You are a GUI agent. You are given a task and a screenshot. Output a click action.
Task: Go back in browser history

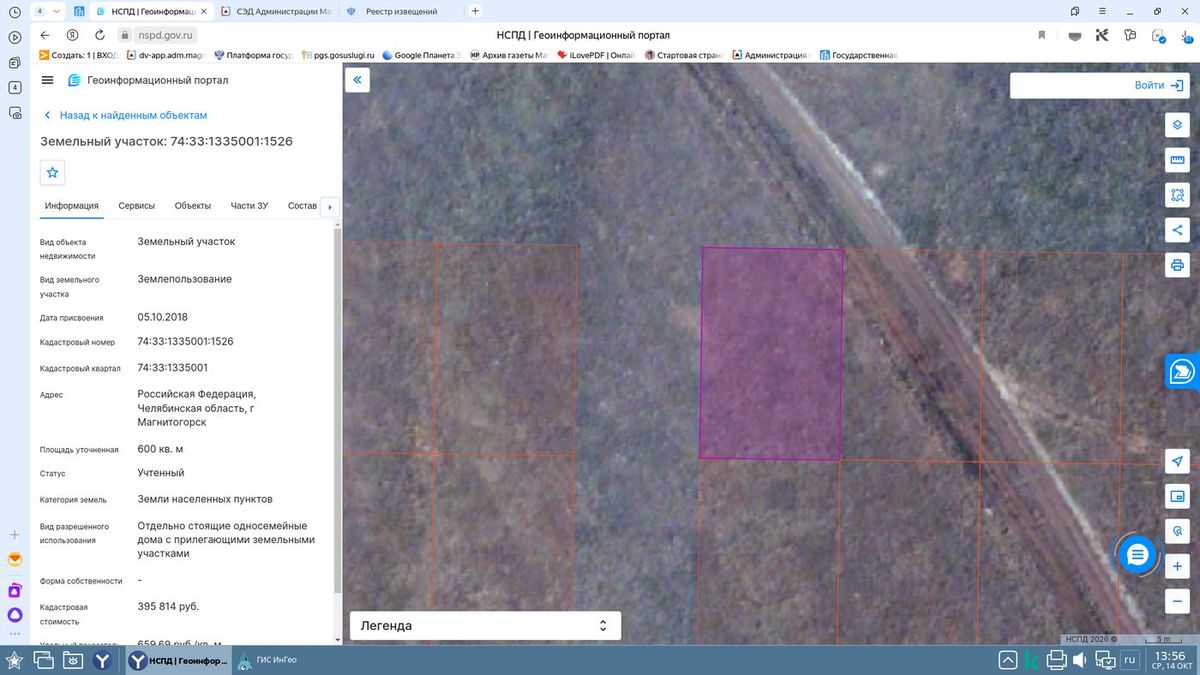click(x=45, y=34)
